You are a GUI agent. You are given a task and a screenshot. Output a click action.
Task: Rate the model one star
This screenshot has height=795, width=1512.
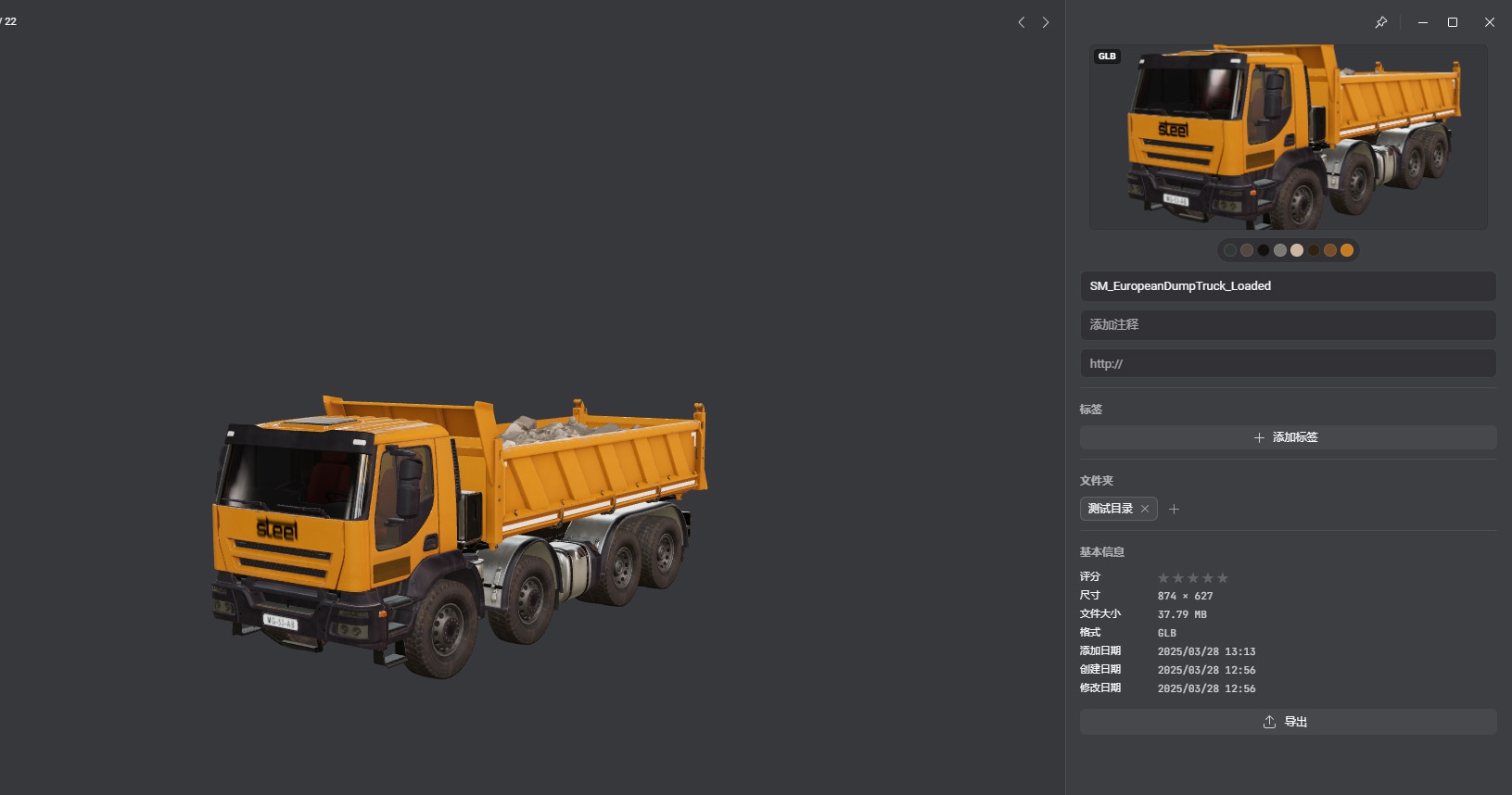tap(1163, 578)
